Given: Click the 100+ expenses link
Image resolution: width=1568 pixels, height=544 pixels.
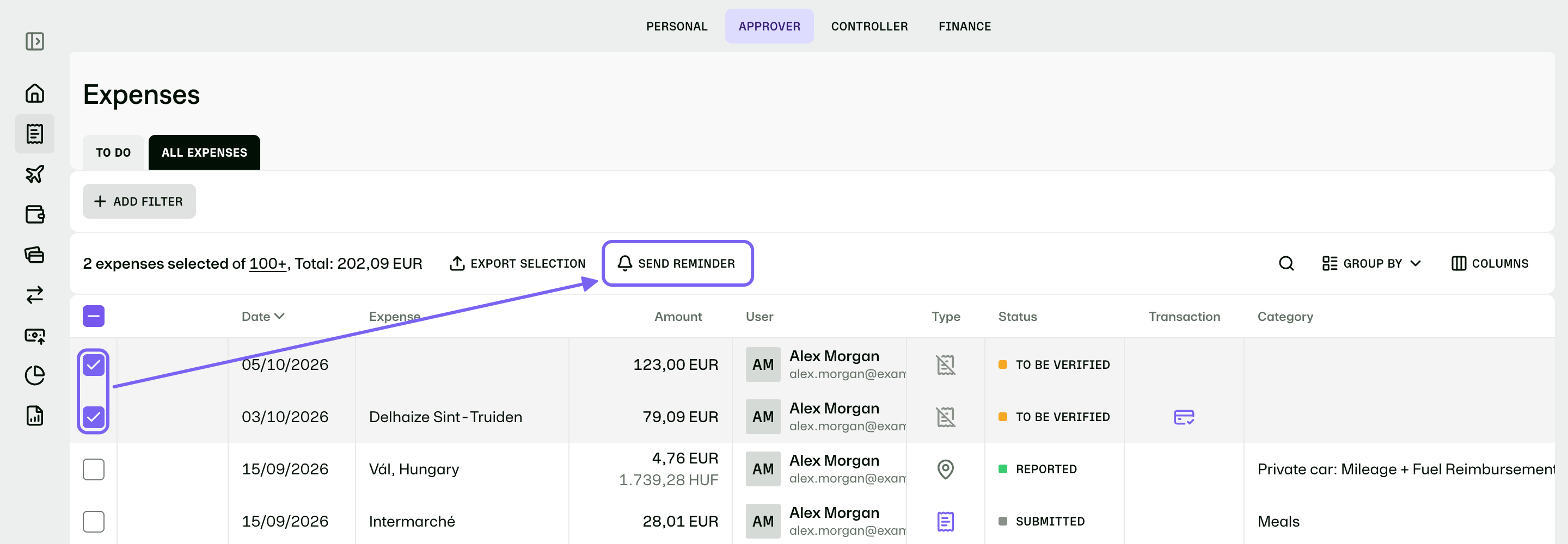Looking at the screenshot, I should (x=268, y=263).
